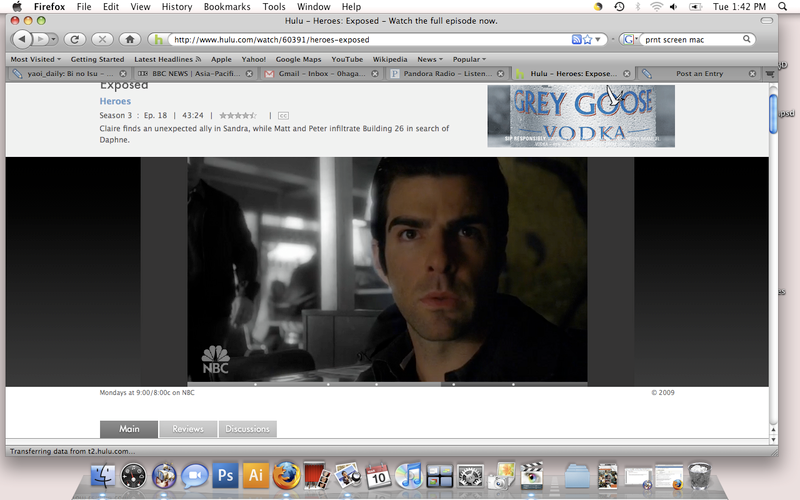Open Spotlight search in menu bar
The image size is (800, 500).
pyautogui.click(x=782, y=7)
